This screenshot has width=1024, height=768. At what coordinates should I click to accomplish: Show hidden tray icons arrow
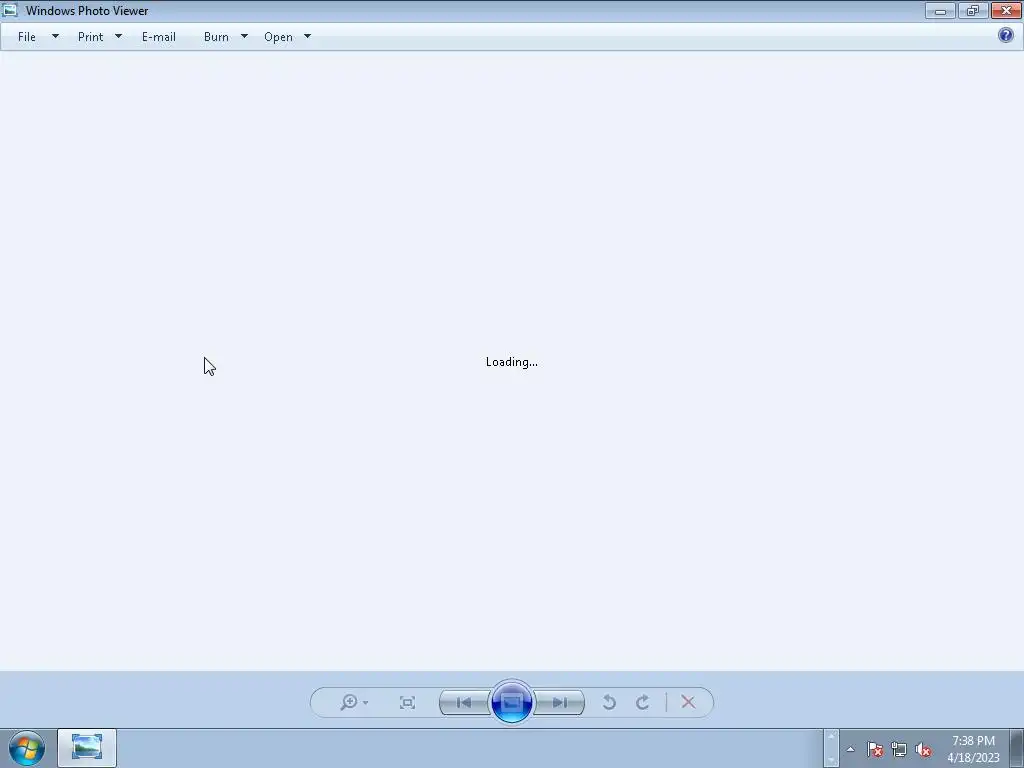click(x=850, y=749)
